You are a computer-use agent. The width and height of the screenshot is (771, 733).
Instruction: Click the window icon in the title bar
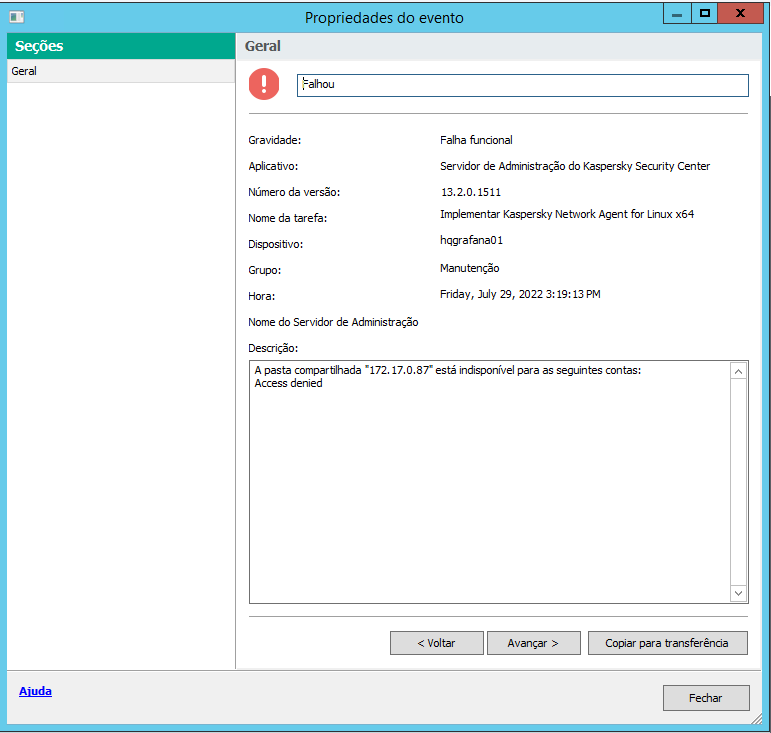coord(17,17)
